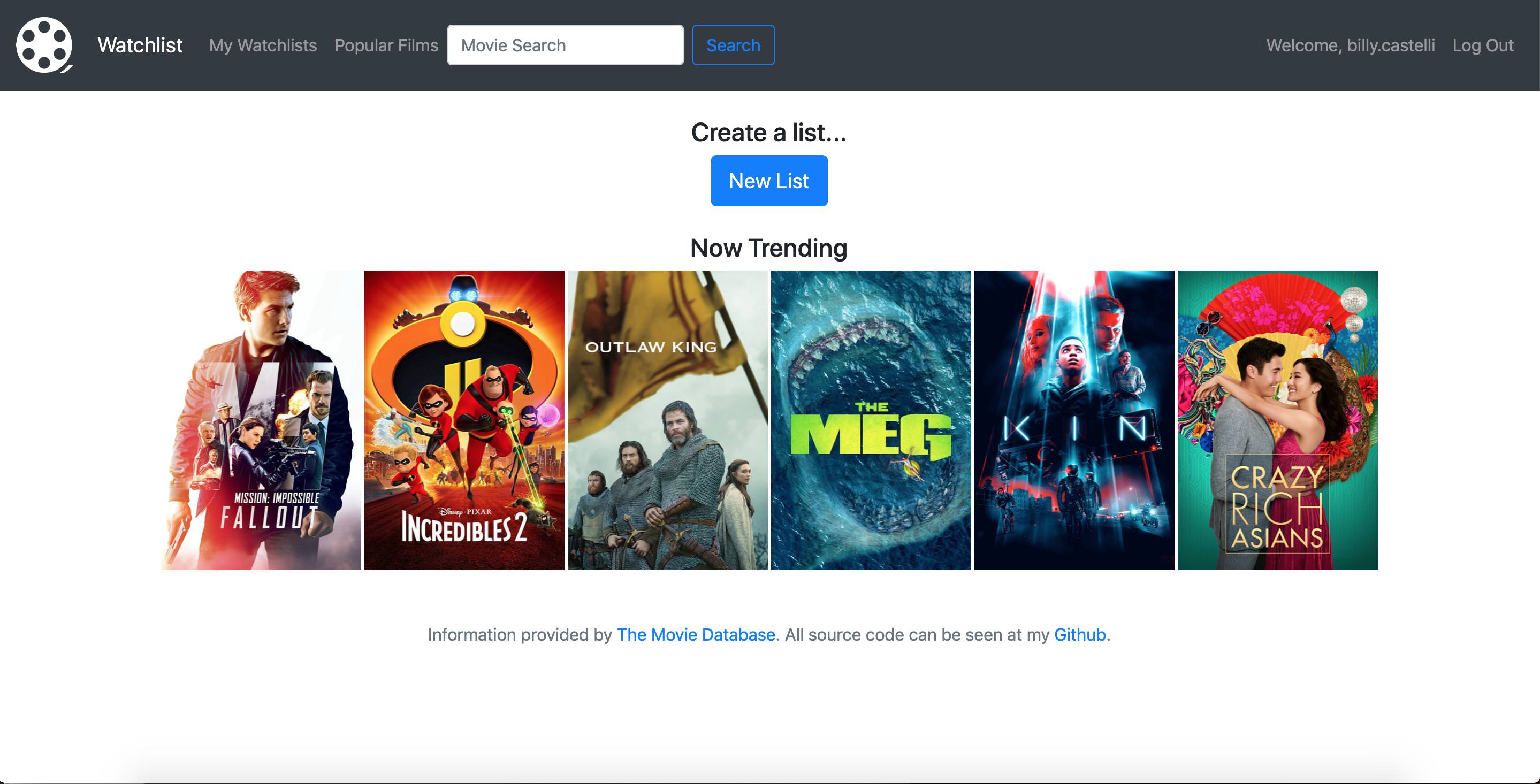This screenshot has height=784, width=1540.
Task: Visit The Movie Database link
Action: pyautogui.click(x=696, y=635)
